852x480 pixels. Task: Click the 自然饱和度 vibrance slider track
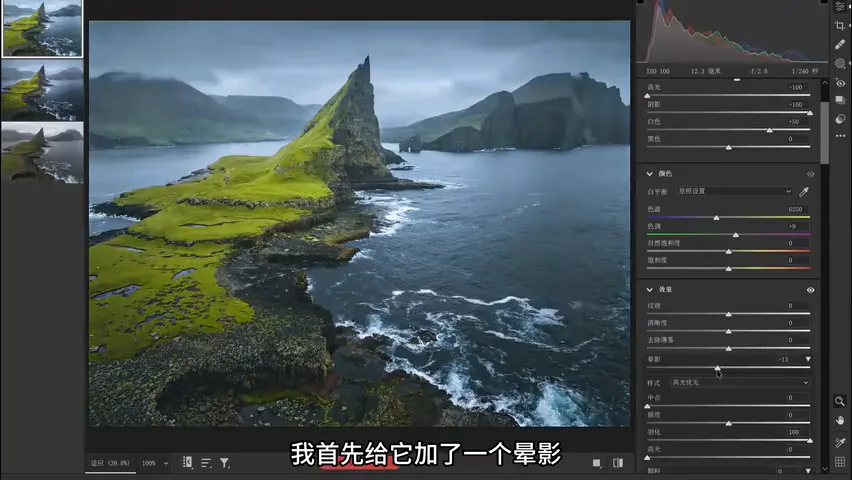(x=729, y=252)
